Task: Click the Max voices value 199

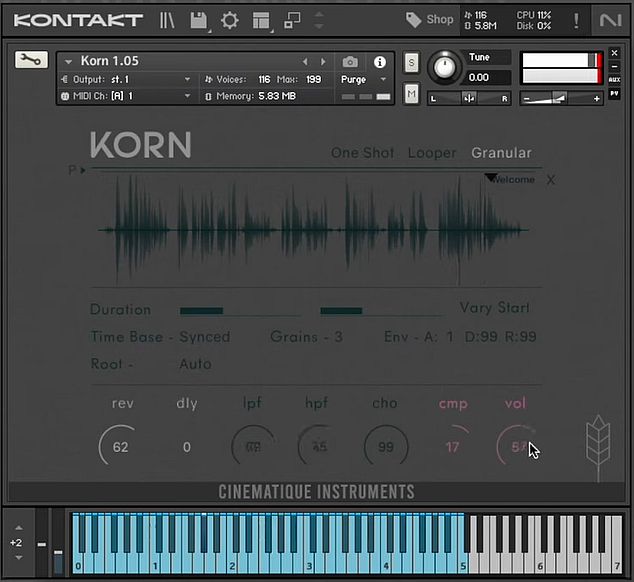Action: 313,79
